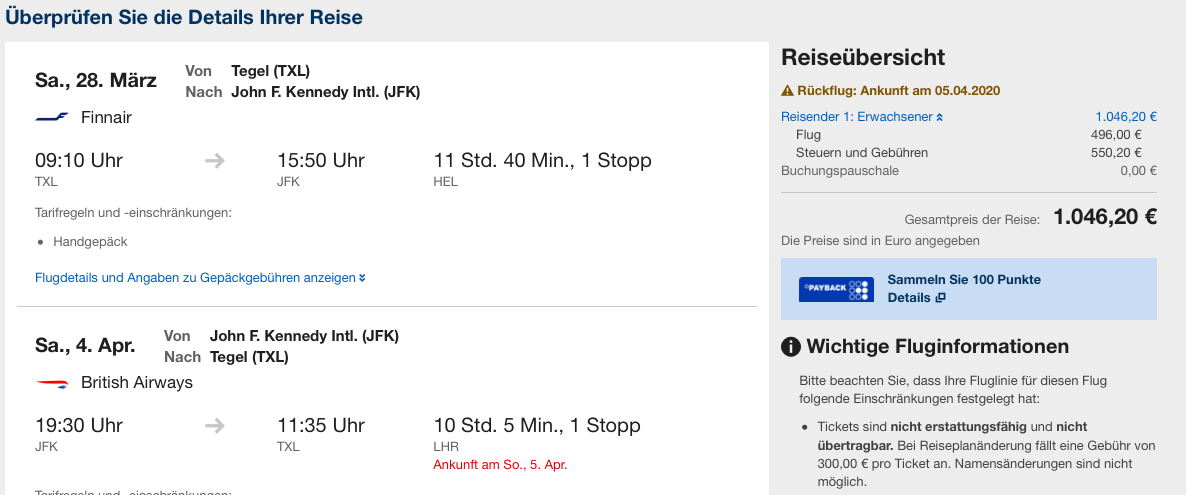Click the outbound flight arrow icon

tap(214, 161)
